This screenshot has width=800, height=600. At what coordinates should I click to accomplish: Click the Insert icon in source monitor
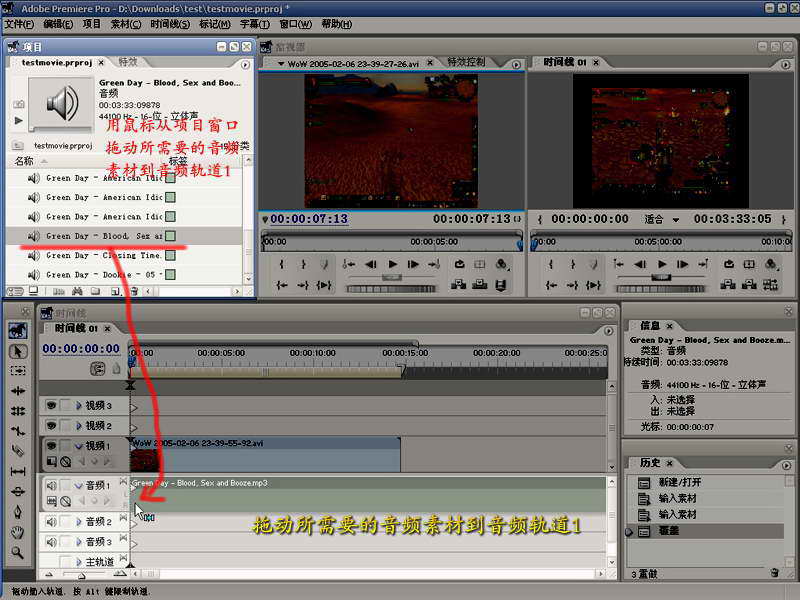tap(458, 285)
